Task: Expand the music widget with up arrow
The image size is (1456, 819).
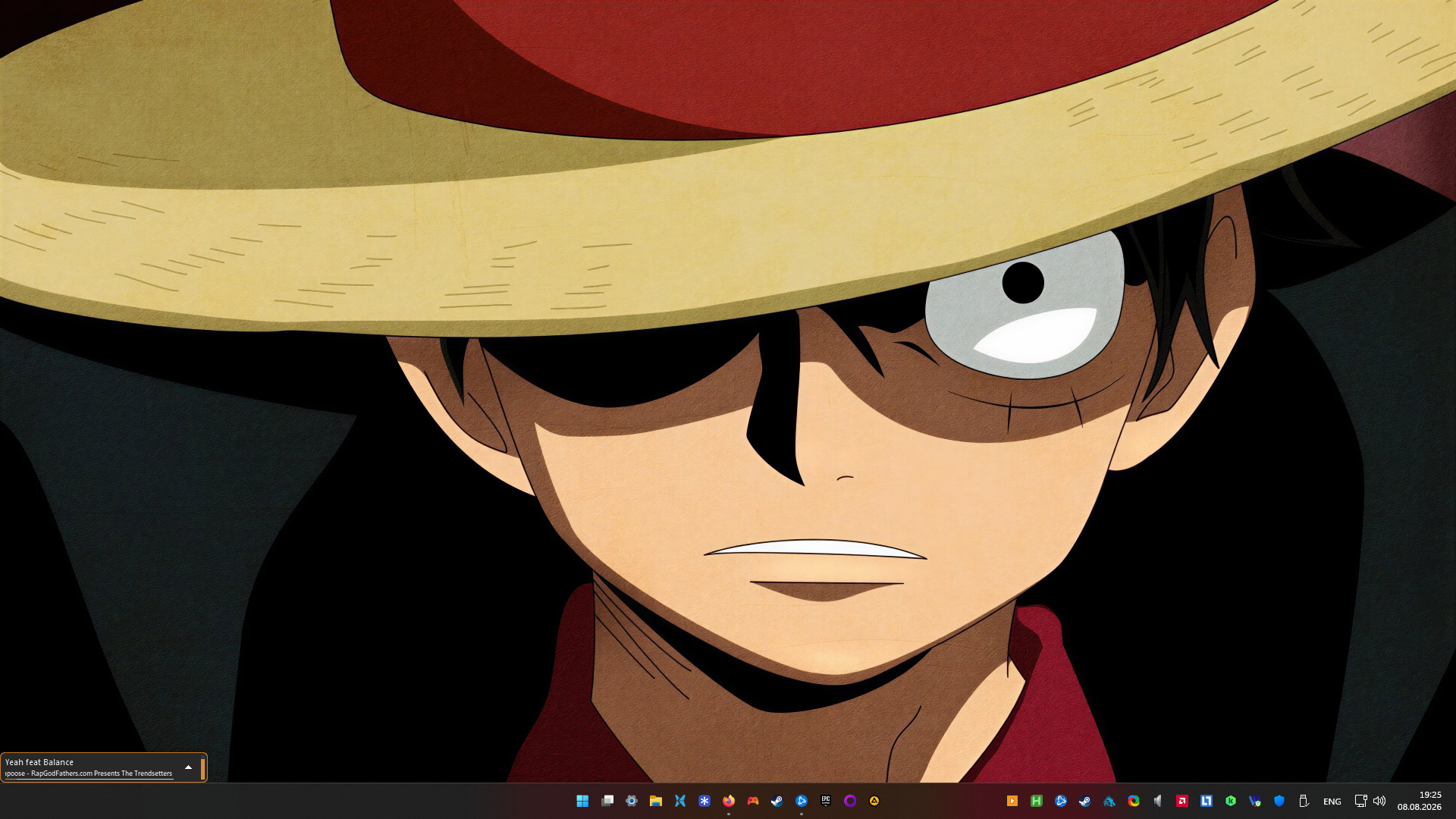Action: (x=188, y=767)
